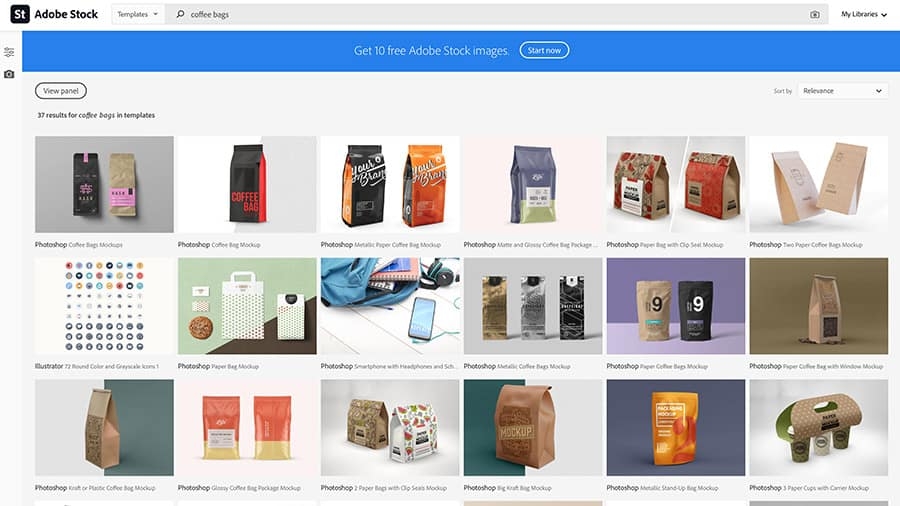Click '37 results for coffee bags in templates' text
This screenshot has height=506, width=900.
96,115
